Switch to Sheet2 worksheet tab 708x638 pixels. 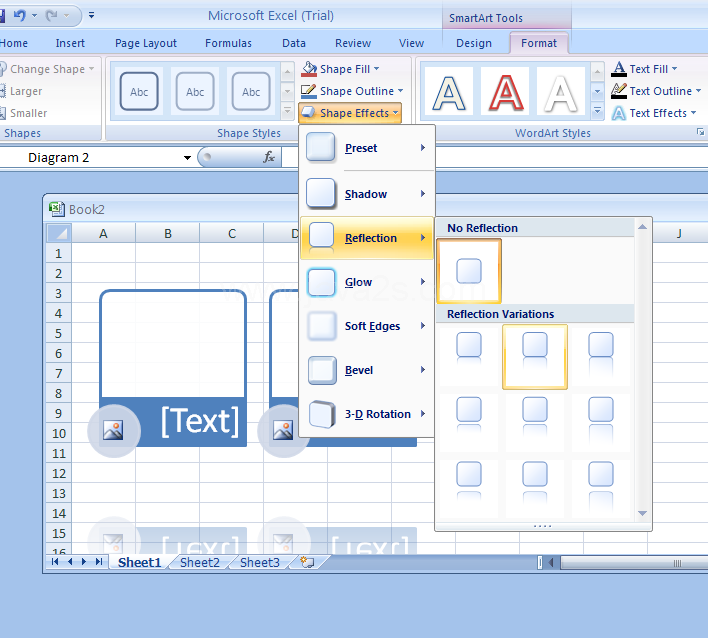(x=200, y=563)
